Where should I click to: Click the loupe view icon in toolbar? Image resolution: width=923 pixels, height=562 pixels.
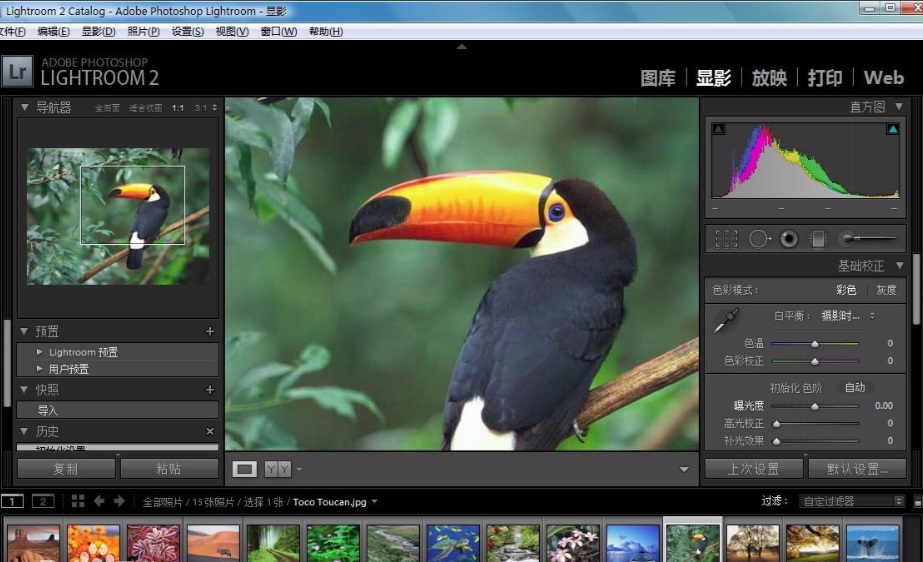click(x=244, y=469)
